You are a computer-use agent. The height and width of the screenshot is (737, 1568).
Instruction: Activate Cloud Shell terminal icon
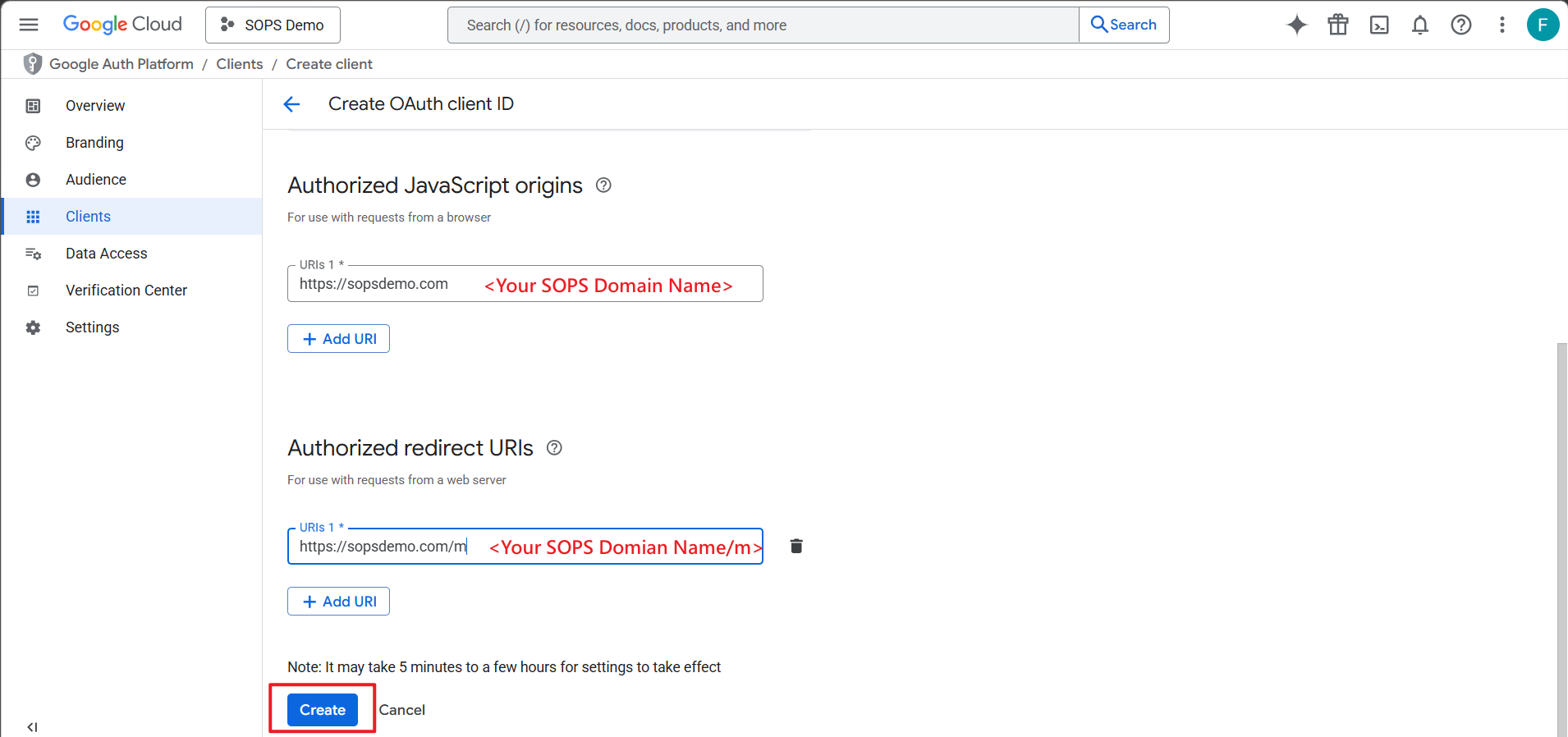1379,25
